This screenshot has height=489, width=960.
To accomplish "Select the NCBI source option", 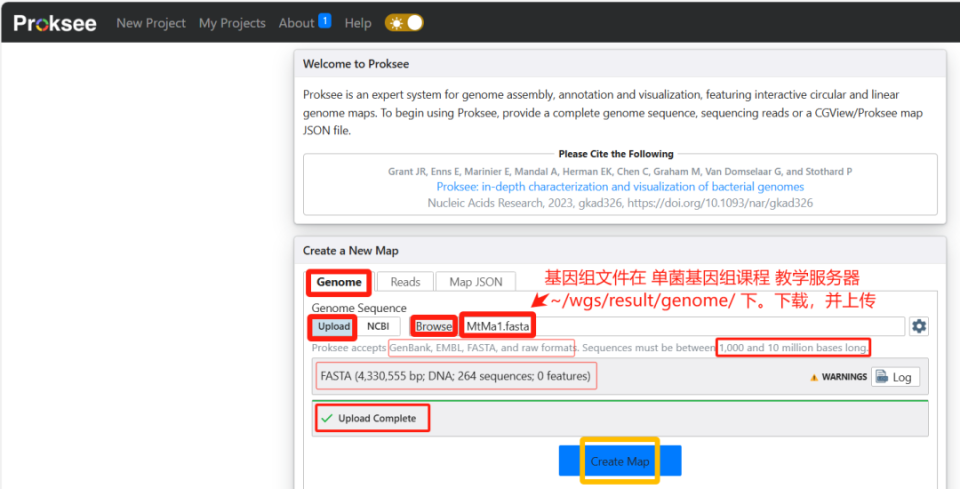I will point(378,326).
